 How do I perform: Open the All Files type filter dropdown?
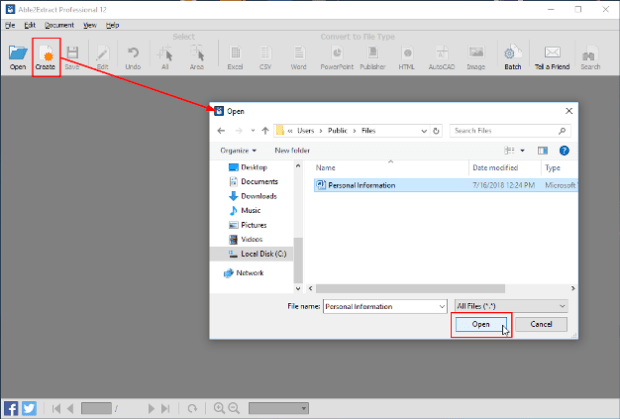(x=511, y=306)
